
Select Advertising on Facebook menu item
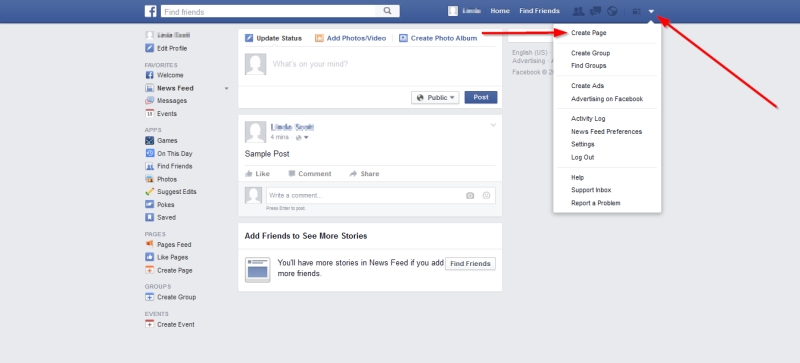coord(607,99)
